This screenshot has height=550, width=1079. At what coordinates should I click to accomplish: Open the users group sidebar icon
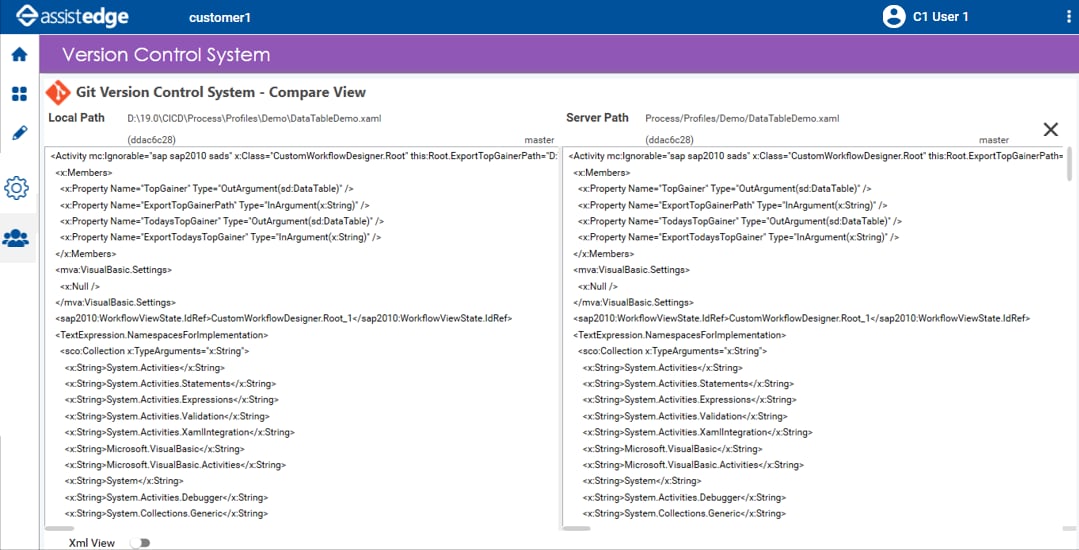[16, 238]
